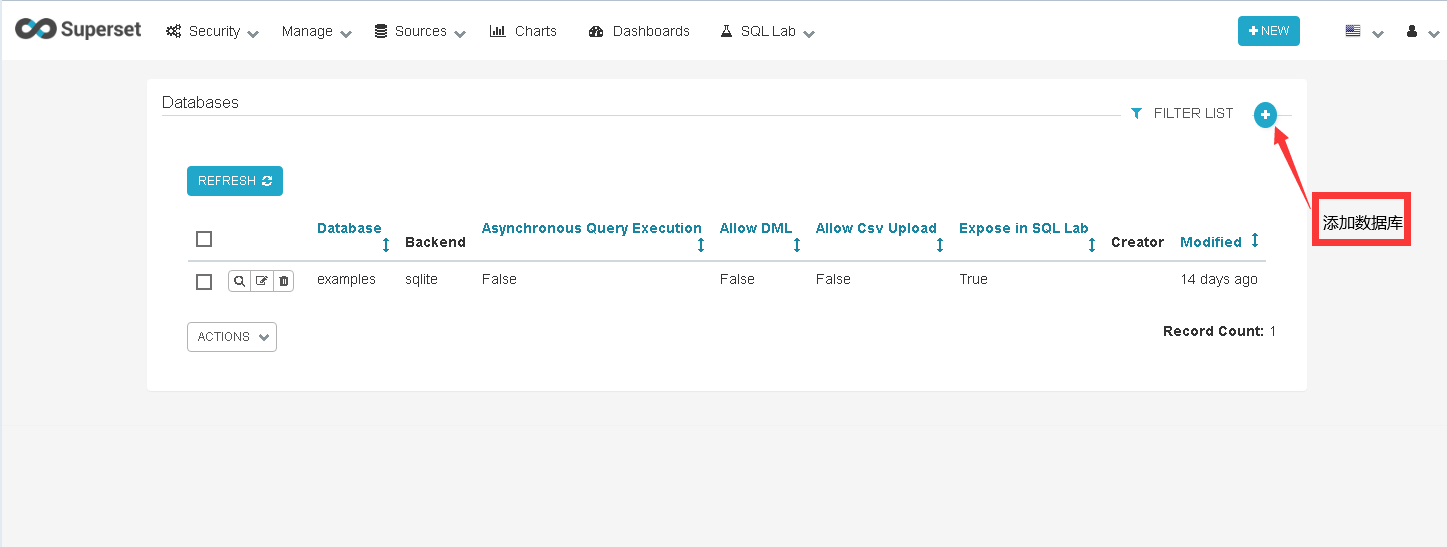Click the Sources database stack icon
This screenshot has height=547, width=1447.
click(x=381, y=31)
